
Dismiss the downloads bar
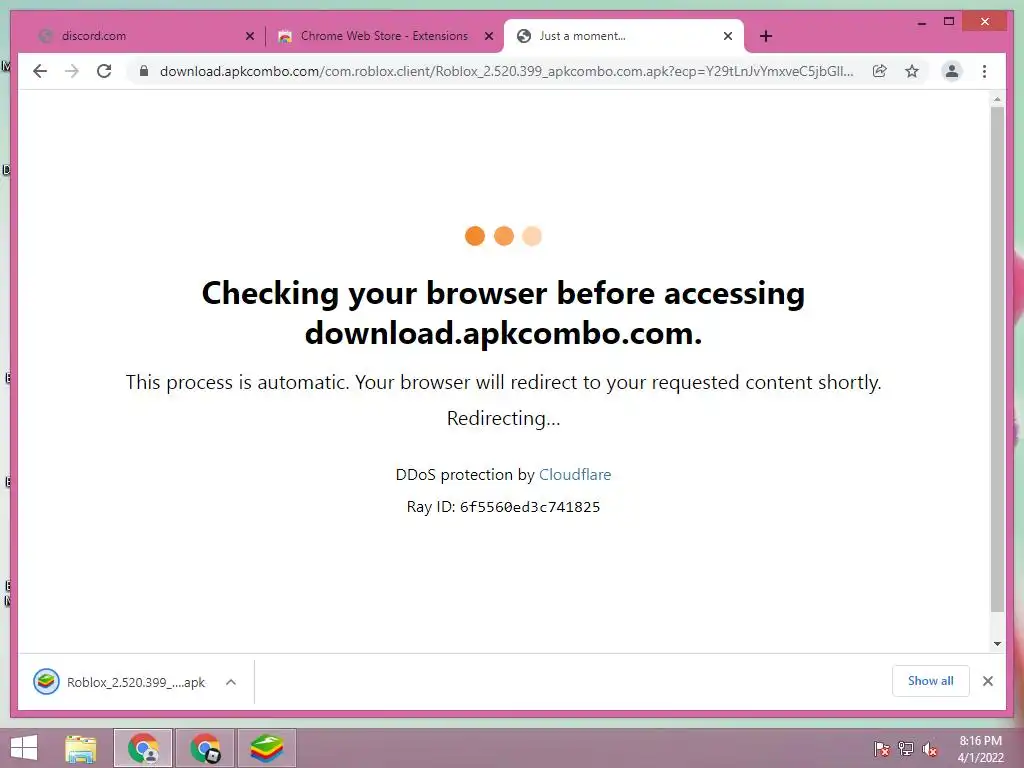tap(988, 681)
